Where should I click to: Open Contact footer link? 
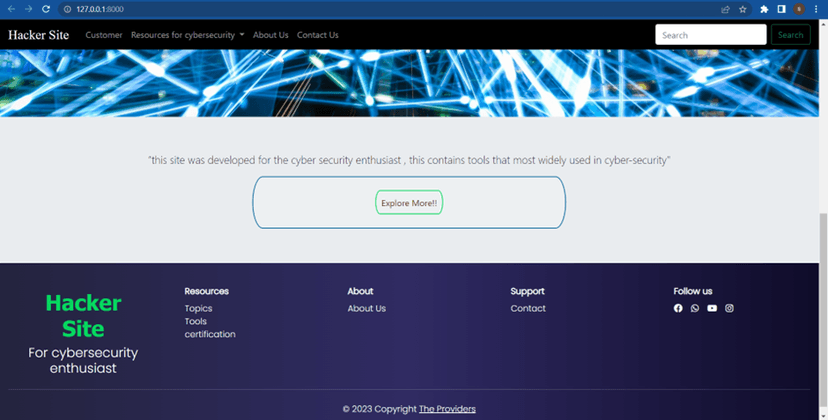(528, 309)
